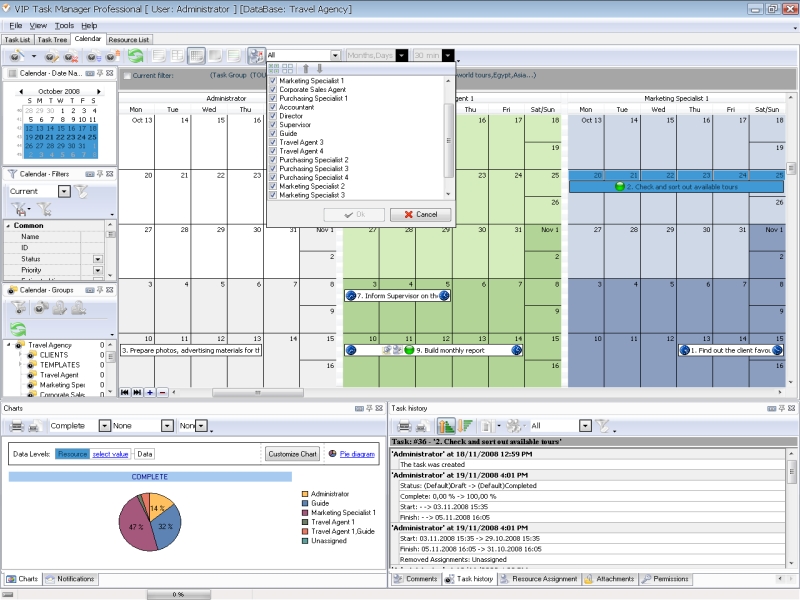Switch to the Resource List tab

[x=129, y=40]
